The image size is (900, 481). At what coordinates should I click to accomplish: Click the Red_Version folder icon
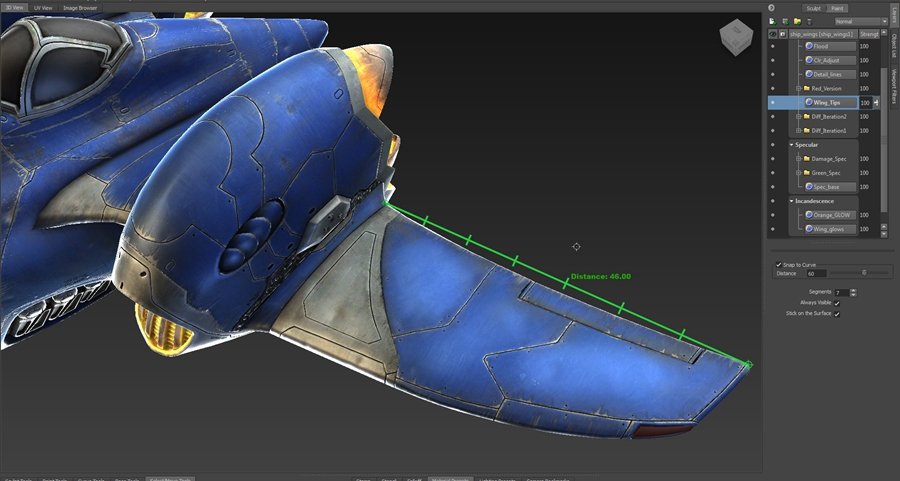pyautogui.click(x=806, y=88)
